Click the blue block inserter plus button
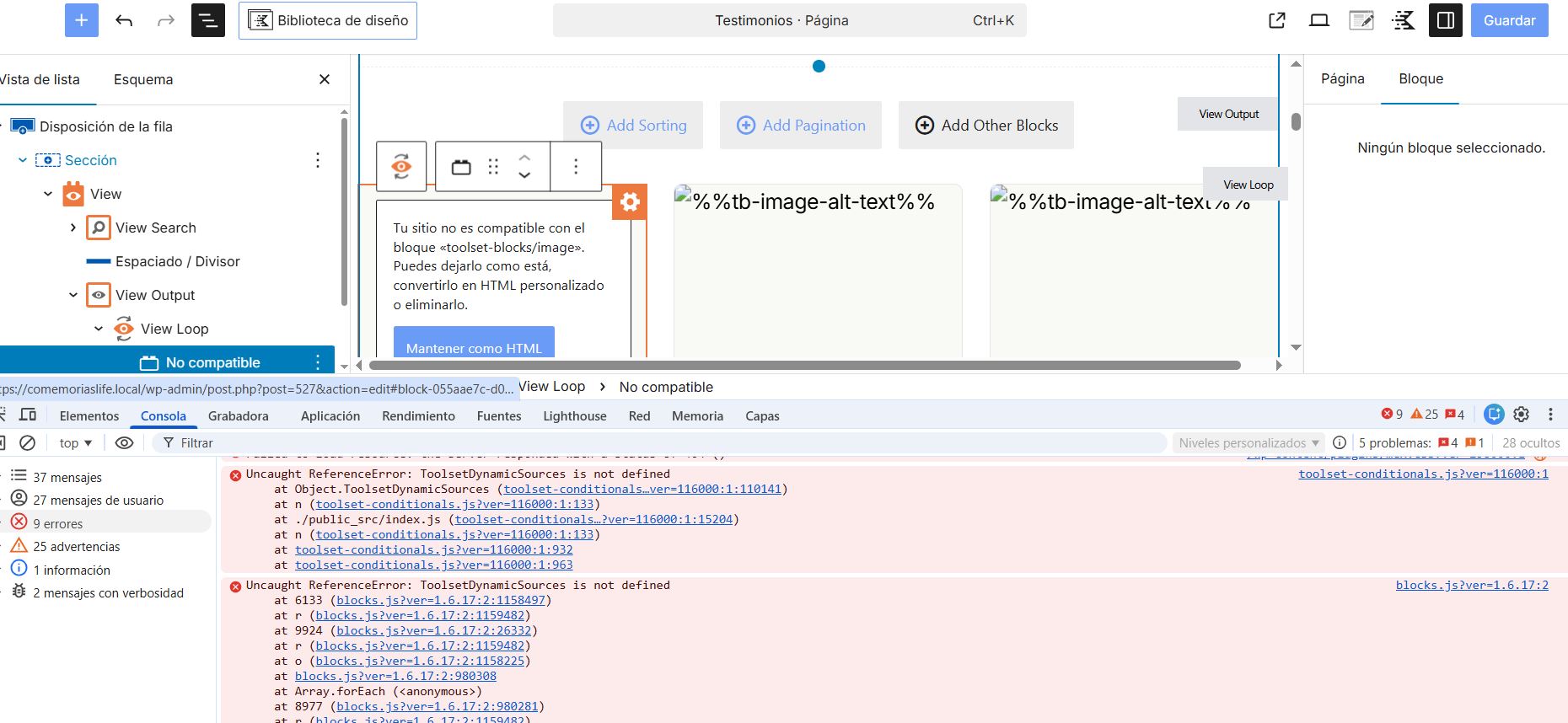Viewport: 1568px width, 723px height. click(x=82, y=20)
